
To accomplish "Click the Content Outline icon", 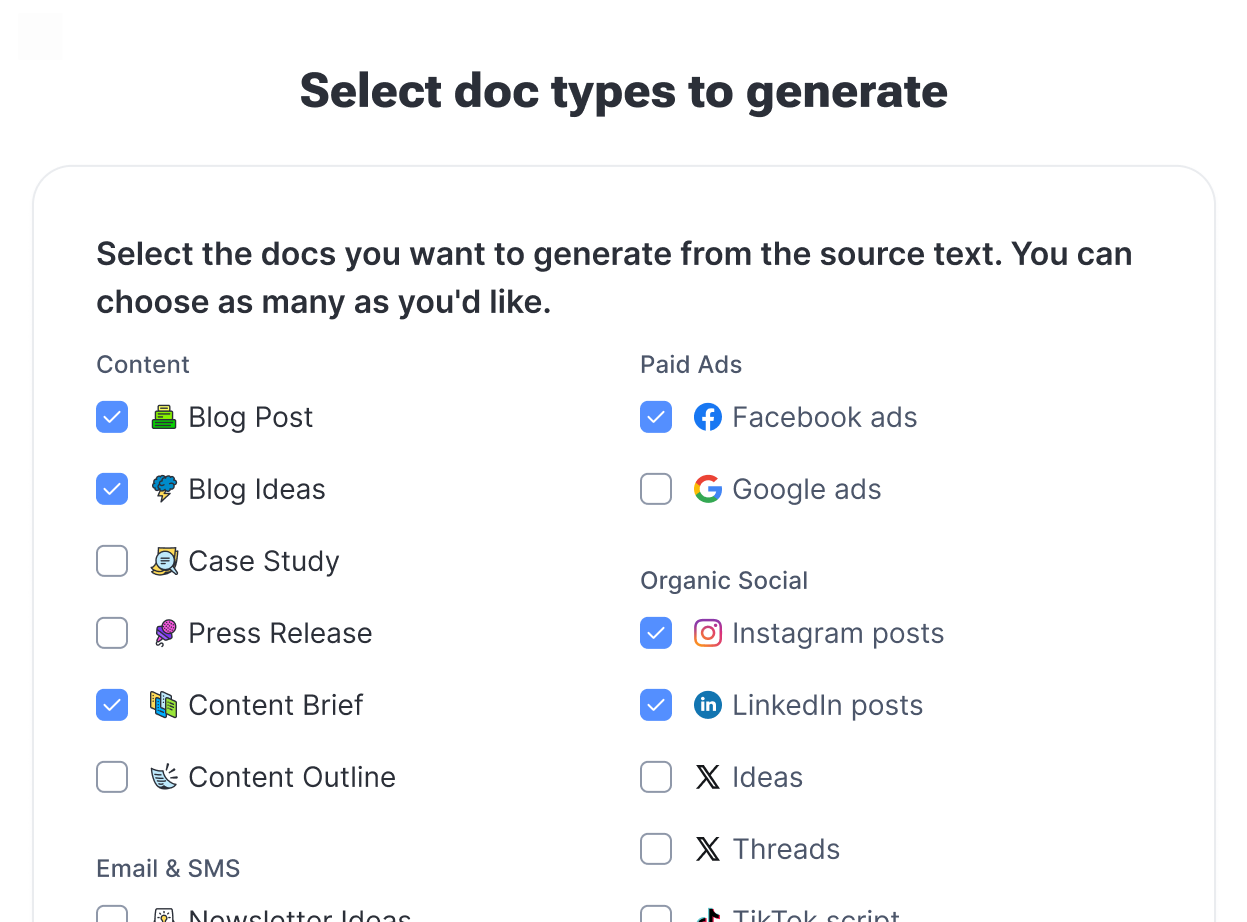I will tap(164, 777).
